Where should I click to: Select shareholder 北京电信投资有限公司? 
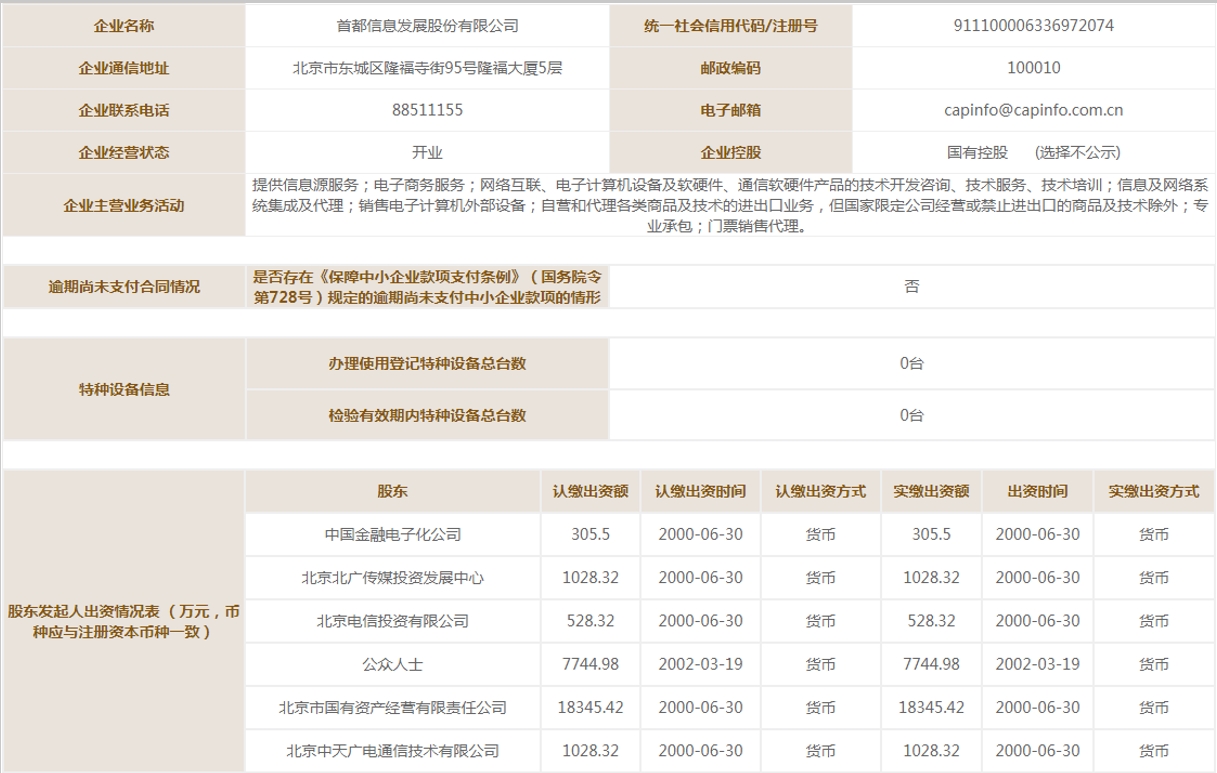click(x=392, y=621)
